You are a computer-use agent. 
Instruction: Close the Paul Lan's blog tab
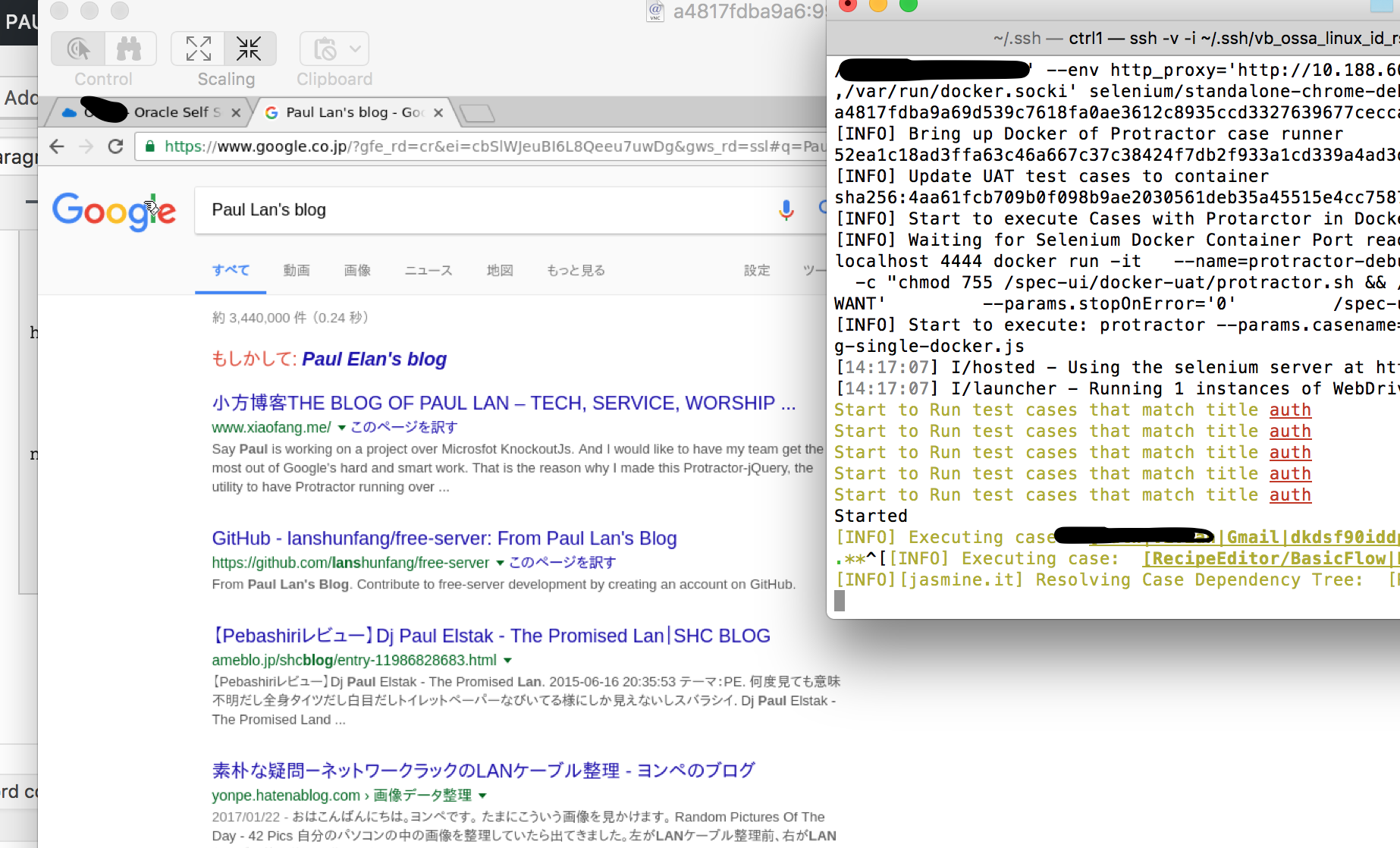click(x=438, y=113)
